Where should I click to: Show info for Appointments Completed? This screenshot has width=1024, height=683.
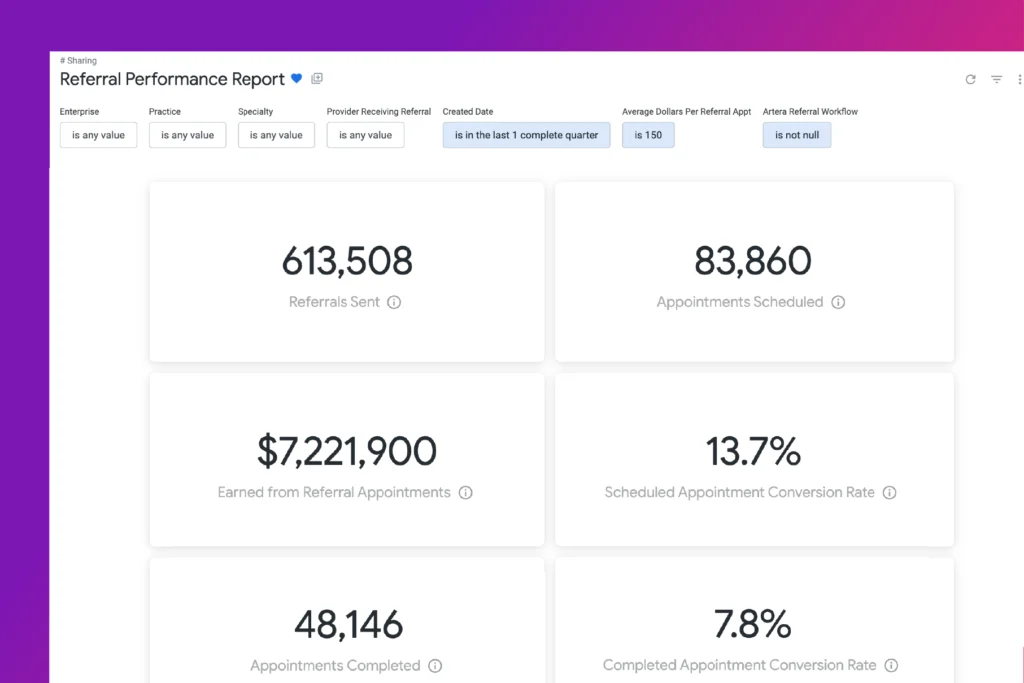(435, 666)
